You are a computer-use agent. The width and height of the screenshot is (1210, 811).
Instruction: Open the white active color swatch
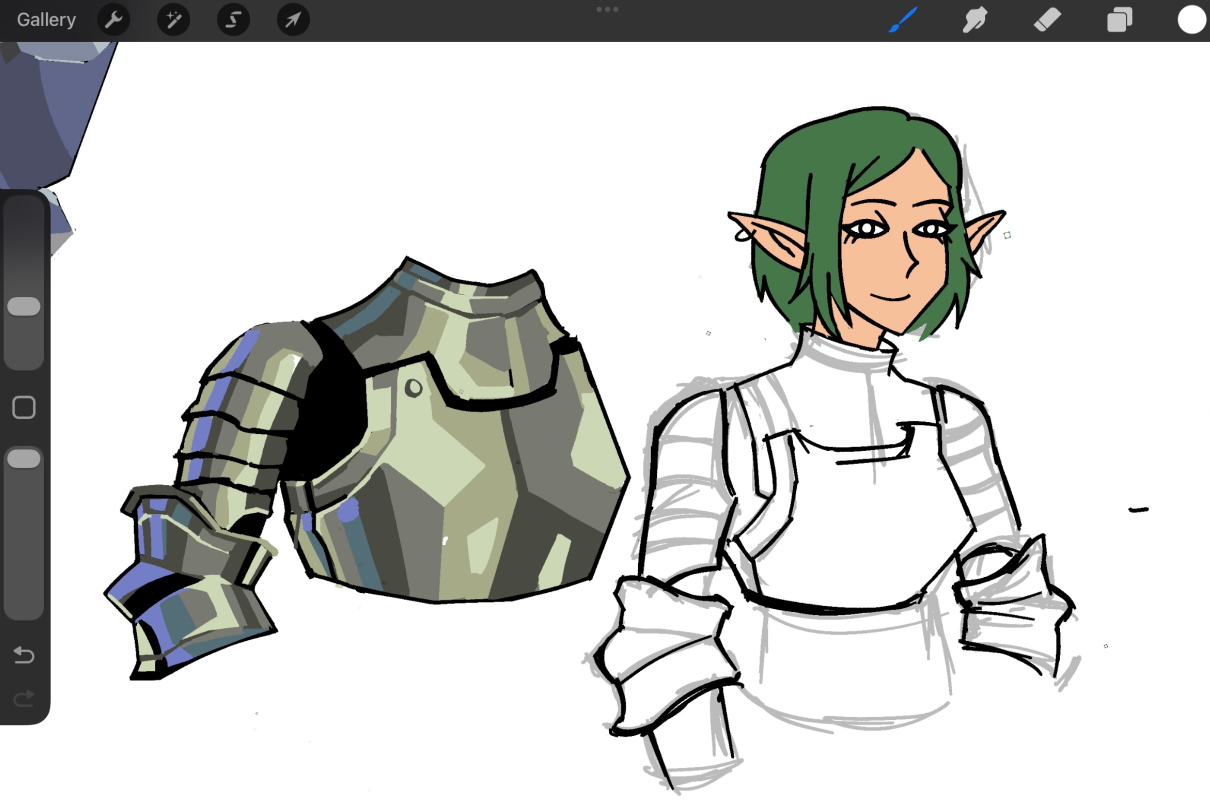point(1191,20)
